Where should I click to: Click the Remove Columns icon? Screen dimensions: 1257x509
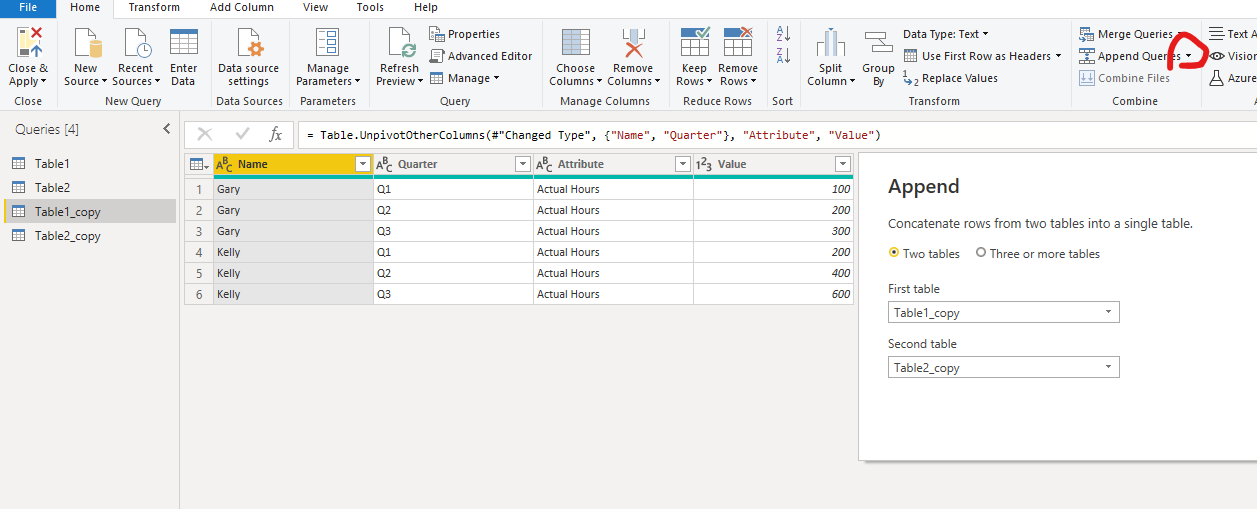pyautogui.click(x=633, y=43)
